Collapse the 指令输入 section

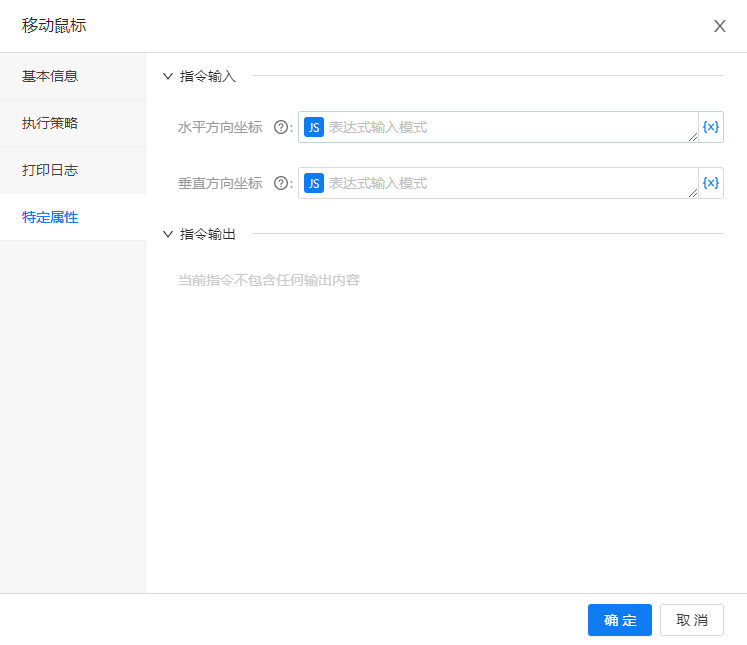point(168,76)
